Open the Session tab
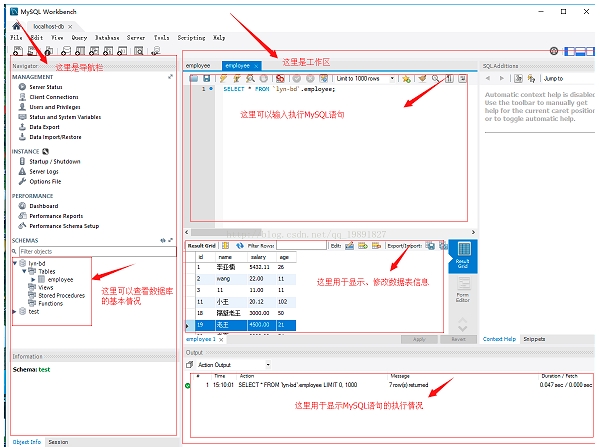600x447 pixels. [58, 442]
